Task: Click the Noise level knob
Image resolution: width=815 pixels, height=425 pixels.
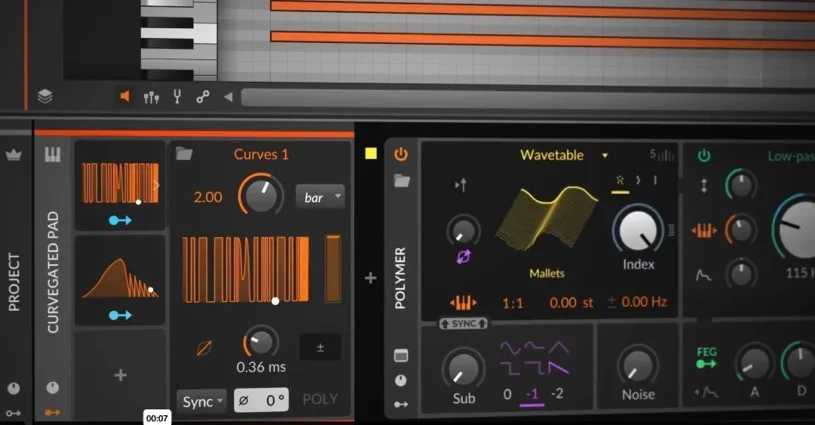Action: (638, 366)
